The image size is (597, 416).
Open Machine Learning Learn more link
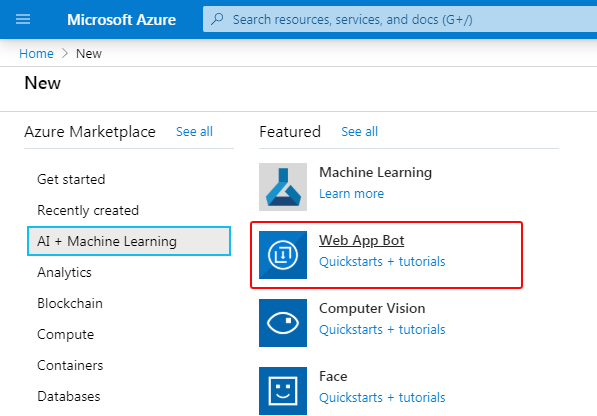(351, 194)
